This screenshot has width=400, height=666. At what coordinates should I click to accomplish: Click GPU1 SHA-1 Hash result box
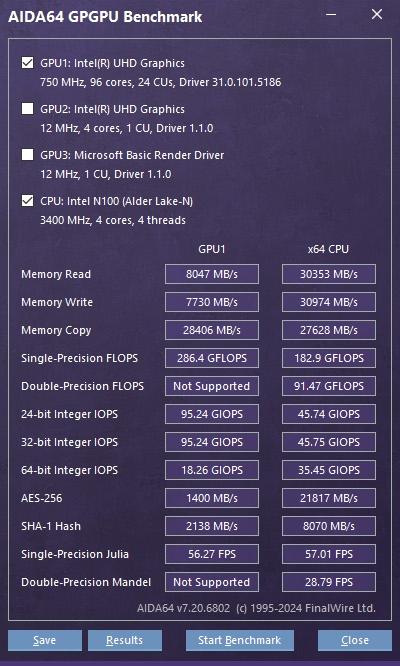(212, 526)
